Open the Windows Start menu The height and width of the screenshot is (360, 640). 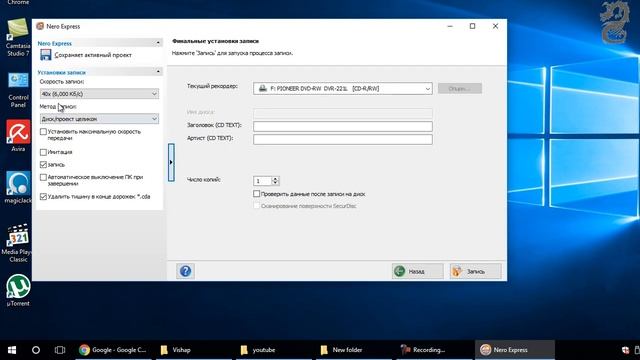tap(12, 350)
